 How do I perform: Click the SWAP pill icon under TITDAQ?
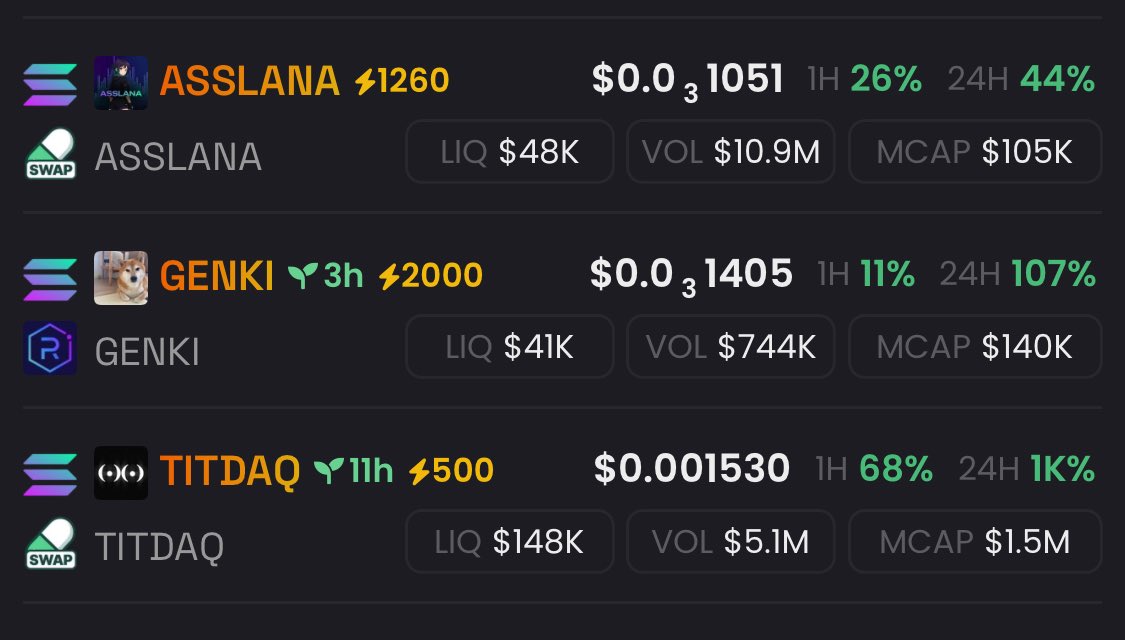[50, 544]
